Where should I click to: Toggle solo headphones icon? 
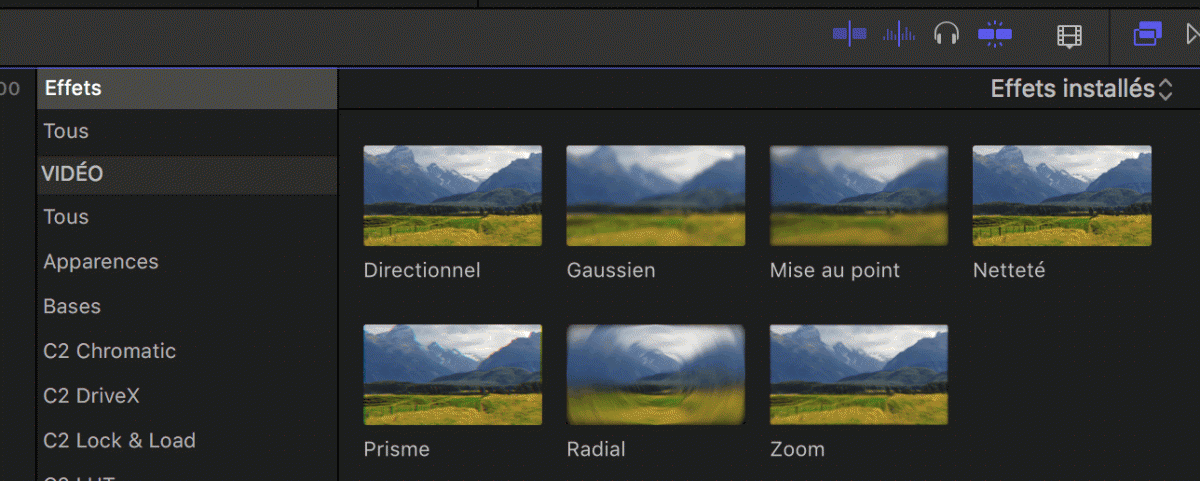point(946,35)
